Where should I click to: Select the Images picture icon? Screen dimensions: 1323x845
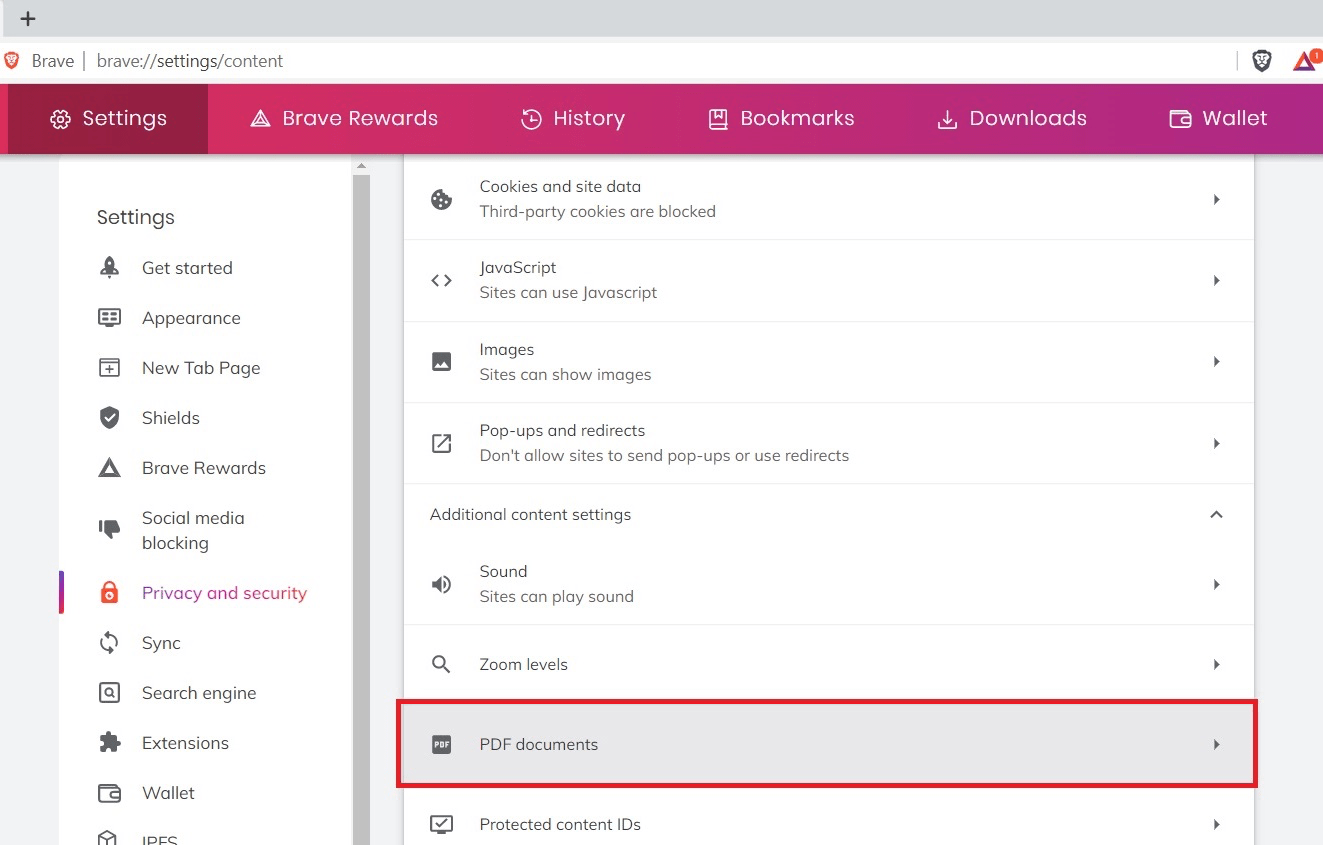[x=441, y=361]
